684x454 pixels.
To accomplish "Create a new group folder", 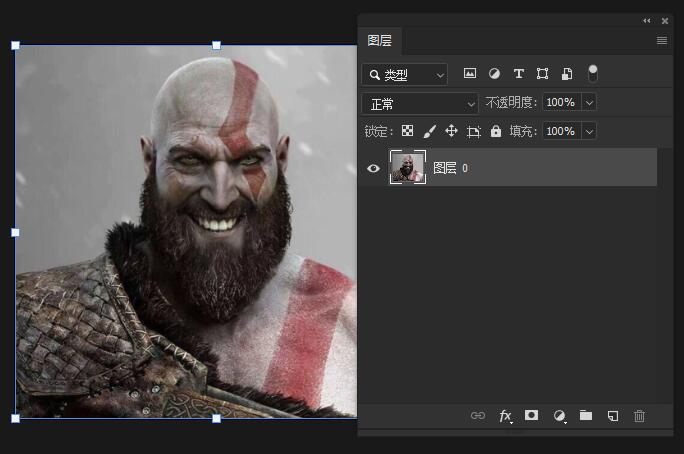I will (x=586, y=415).
